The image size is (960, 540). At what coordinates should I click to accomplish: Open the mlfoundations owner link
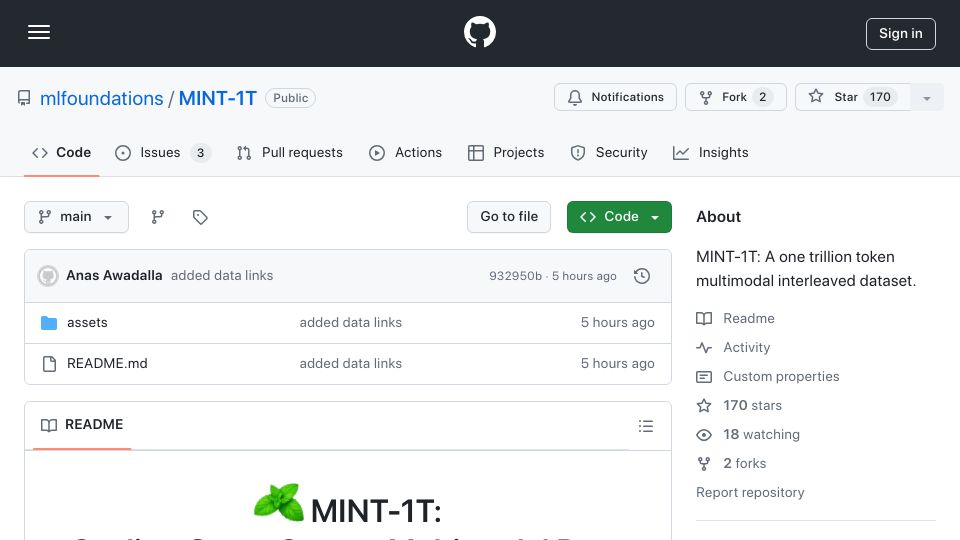click(x=102, y=98)
